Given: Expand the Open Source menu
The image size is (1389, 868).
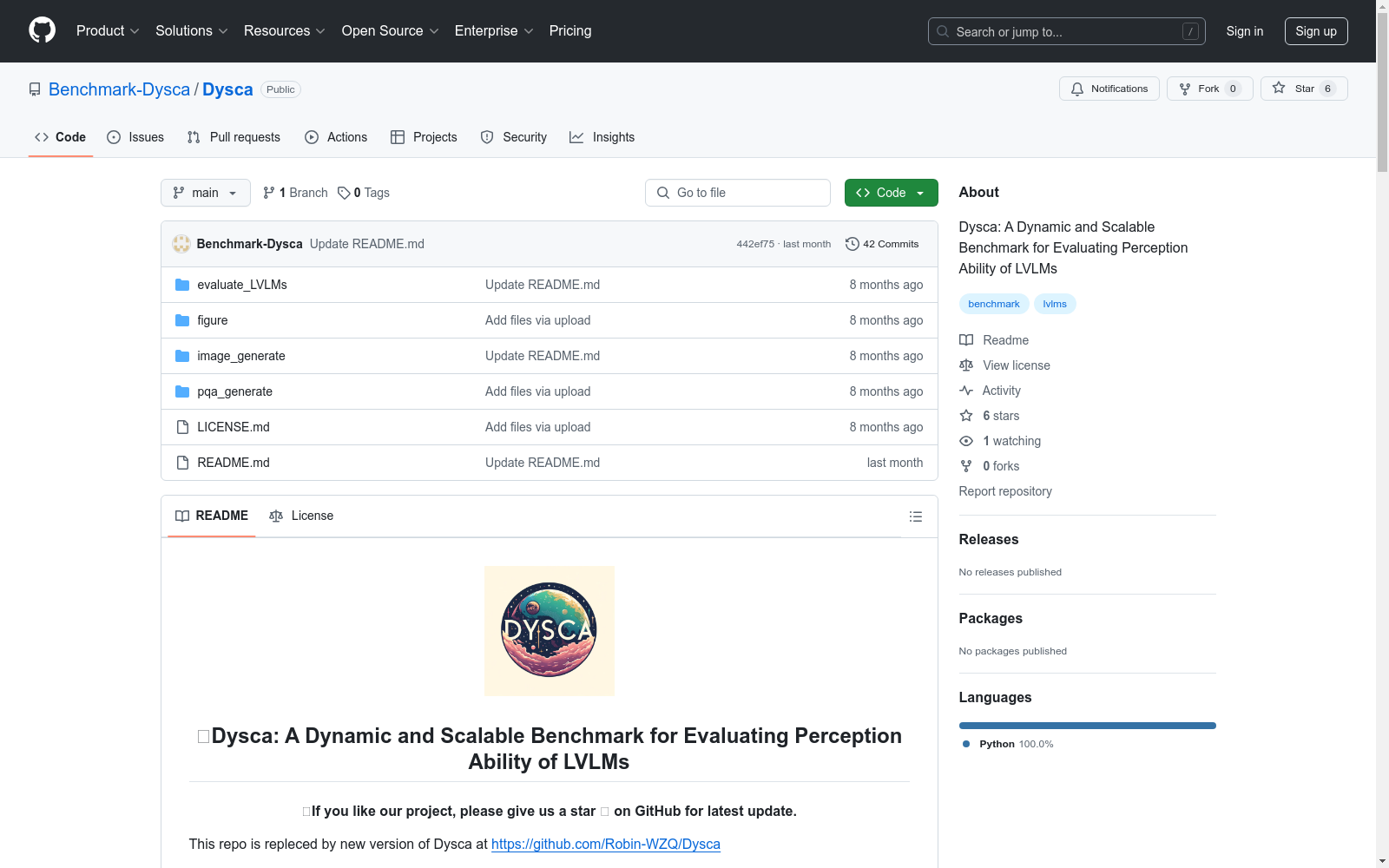Looking at the screenshot, I should point(391,30).
